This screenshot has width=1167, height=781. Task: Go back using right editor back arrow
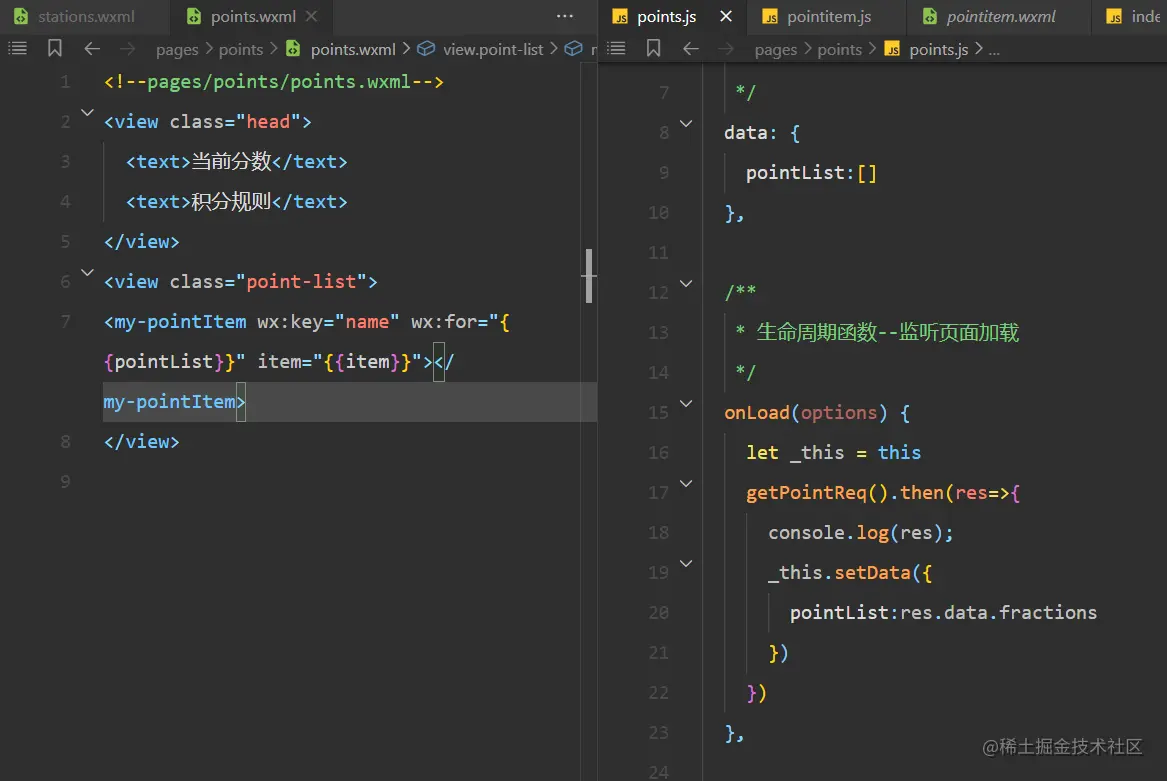coord(691,48)
